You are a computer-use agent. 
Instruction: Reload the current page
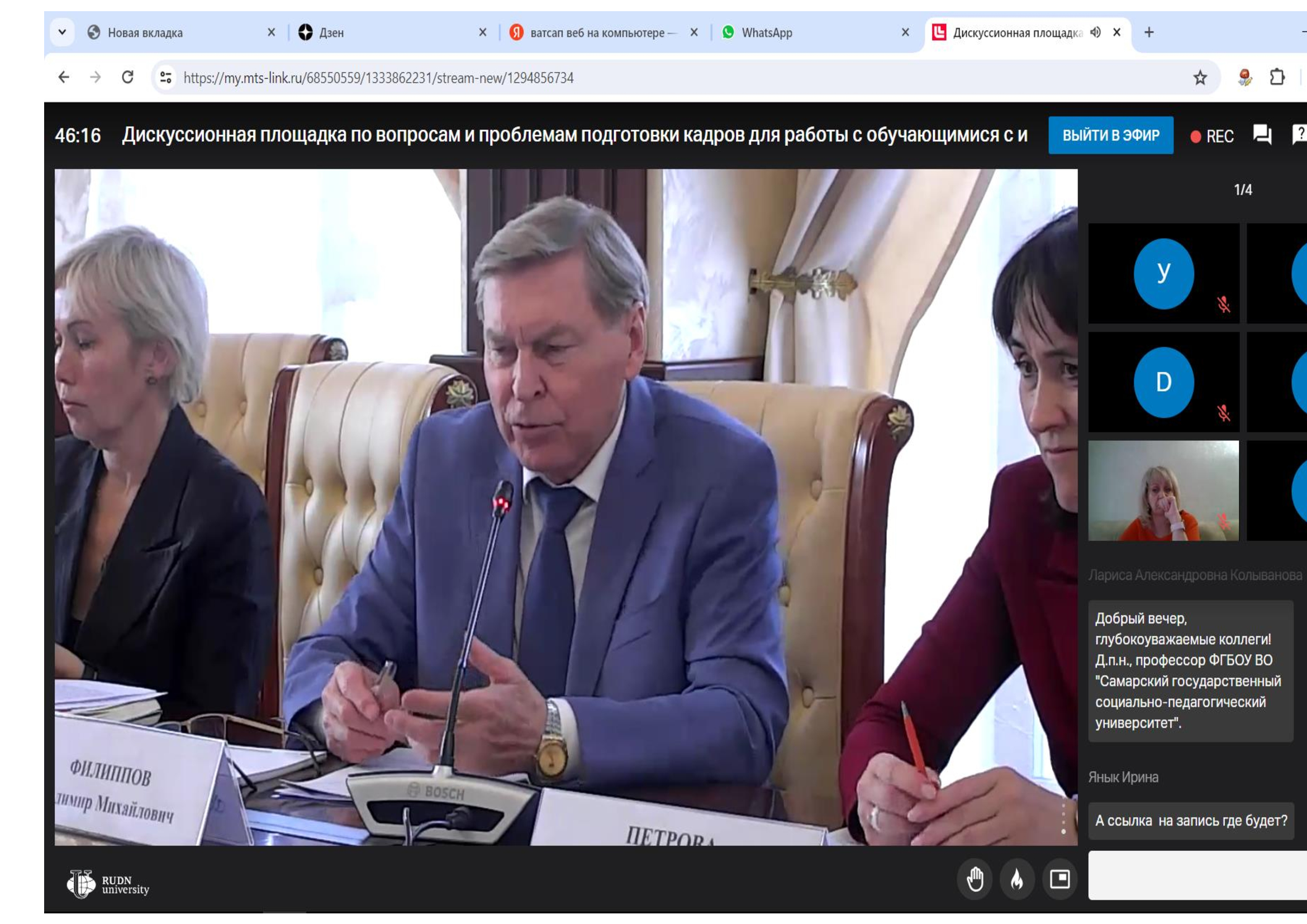pos(127,78)
